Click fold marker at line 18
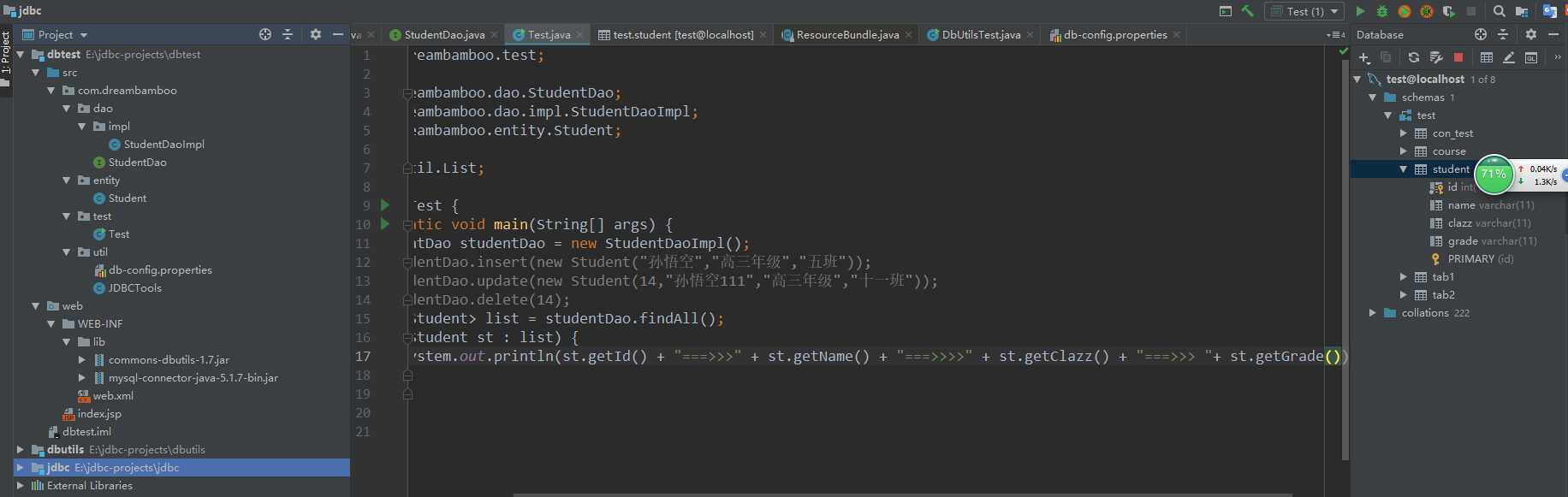 [x=407, y=375]
